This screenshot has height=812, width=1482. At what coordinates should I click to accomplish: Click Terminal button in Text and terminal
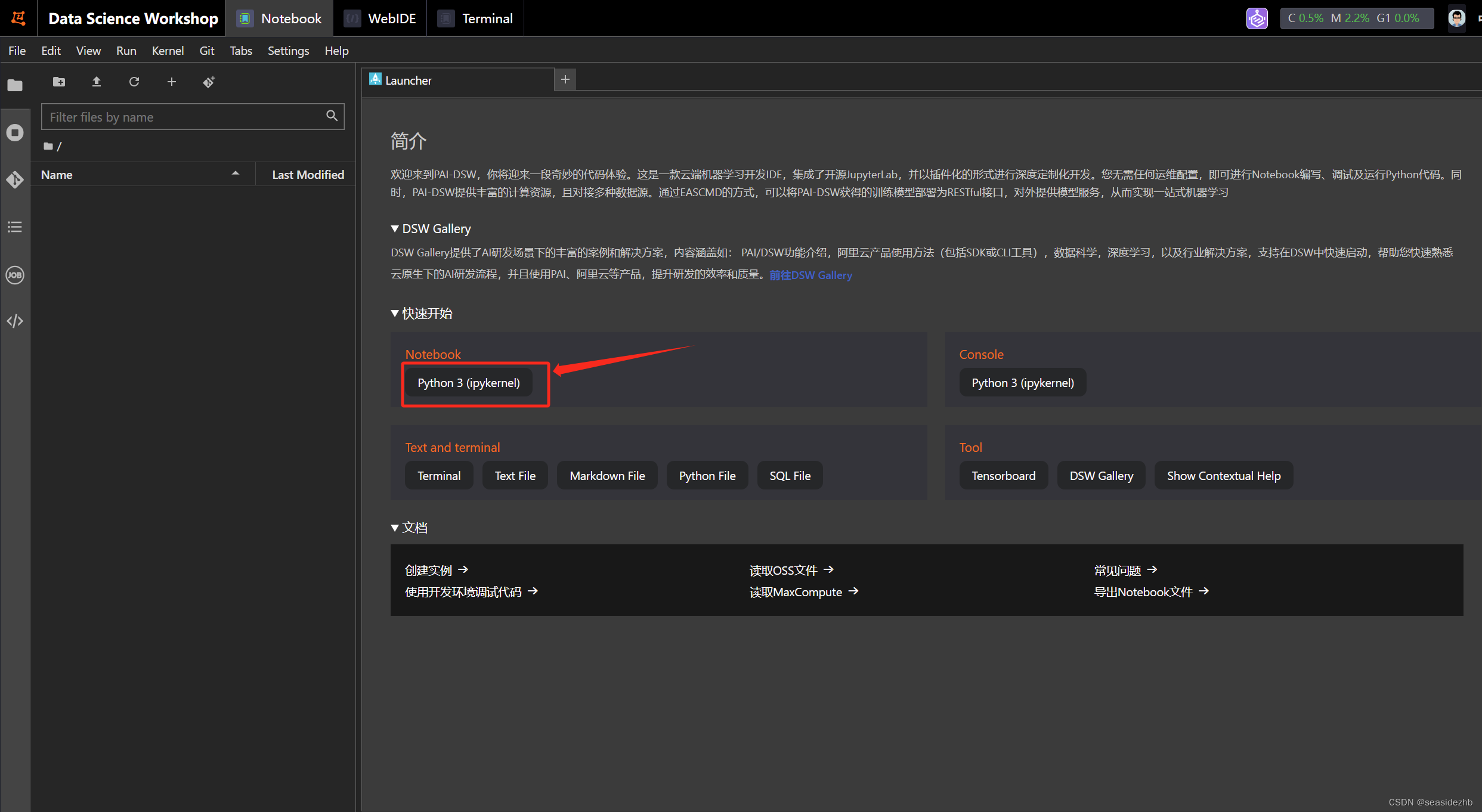pos(439,476)
